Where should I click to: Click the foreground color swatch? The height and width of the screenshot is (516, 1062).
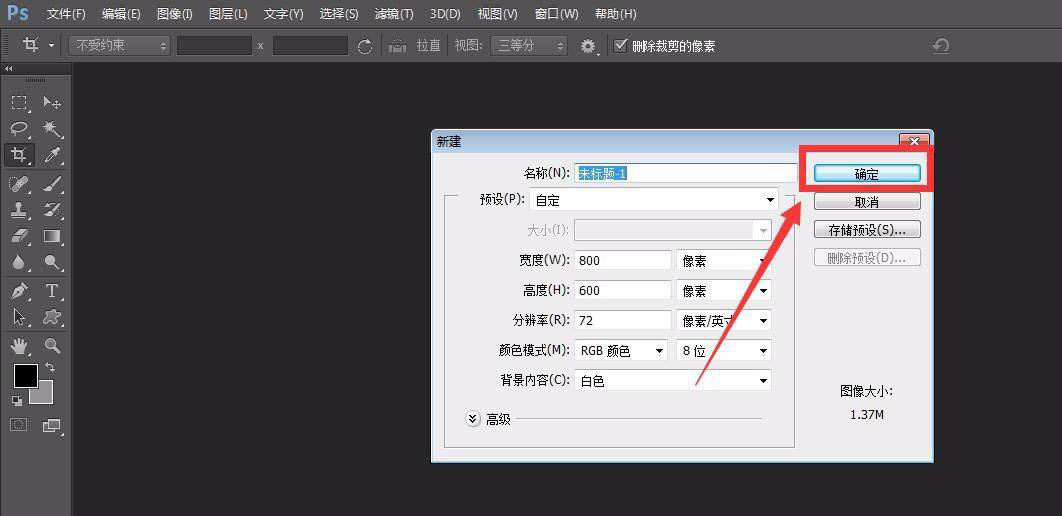point(25,376)
